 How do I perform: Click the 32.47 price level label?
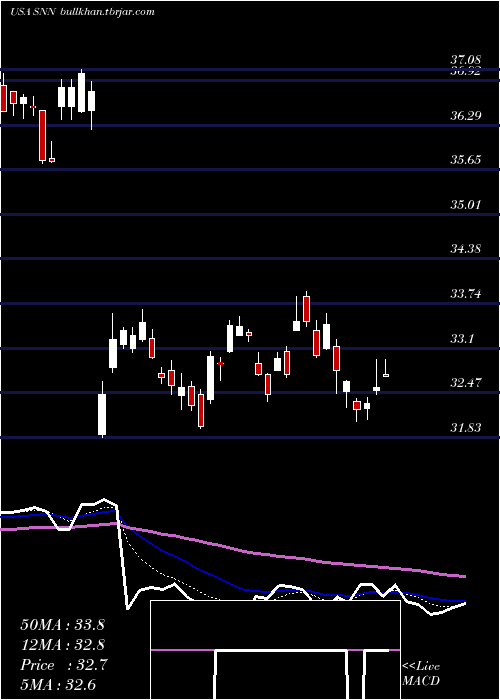(x=466, y=383)
